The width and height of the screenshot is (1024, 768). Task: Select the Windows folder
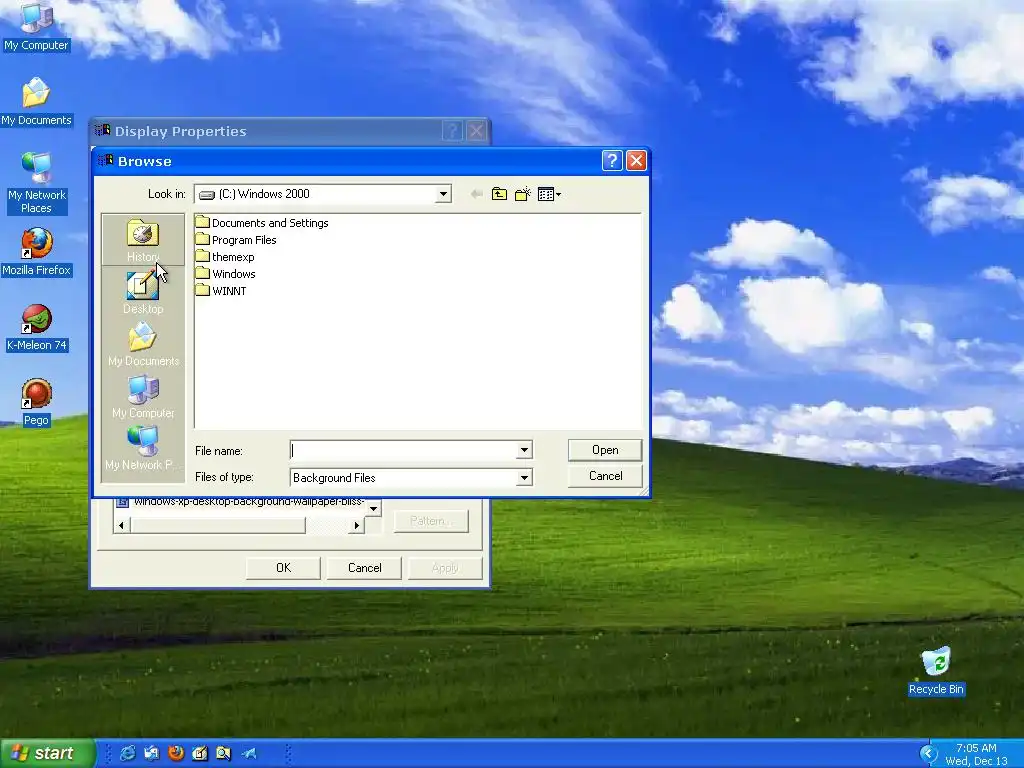click(225, 274)
